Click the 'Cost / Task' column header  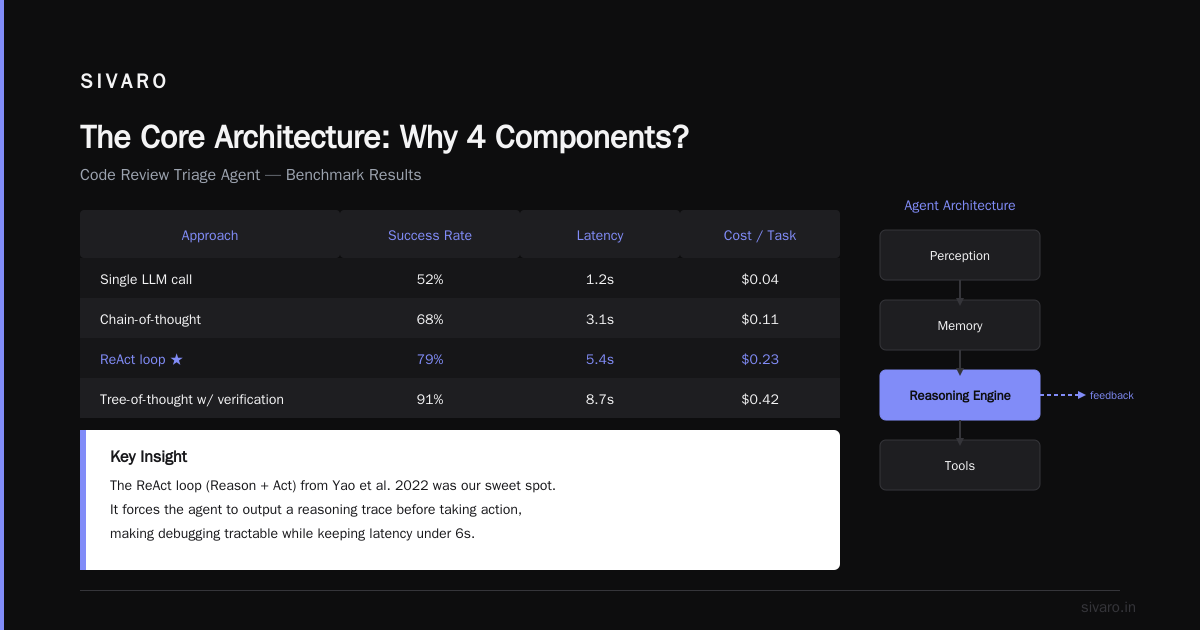point(760,235)
